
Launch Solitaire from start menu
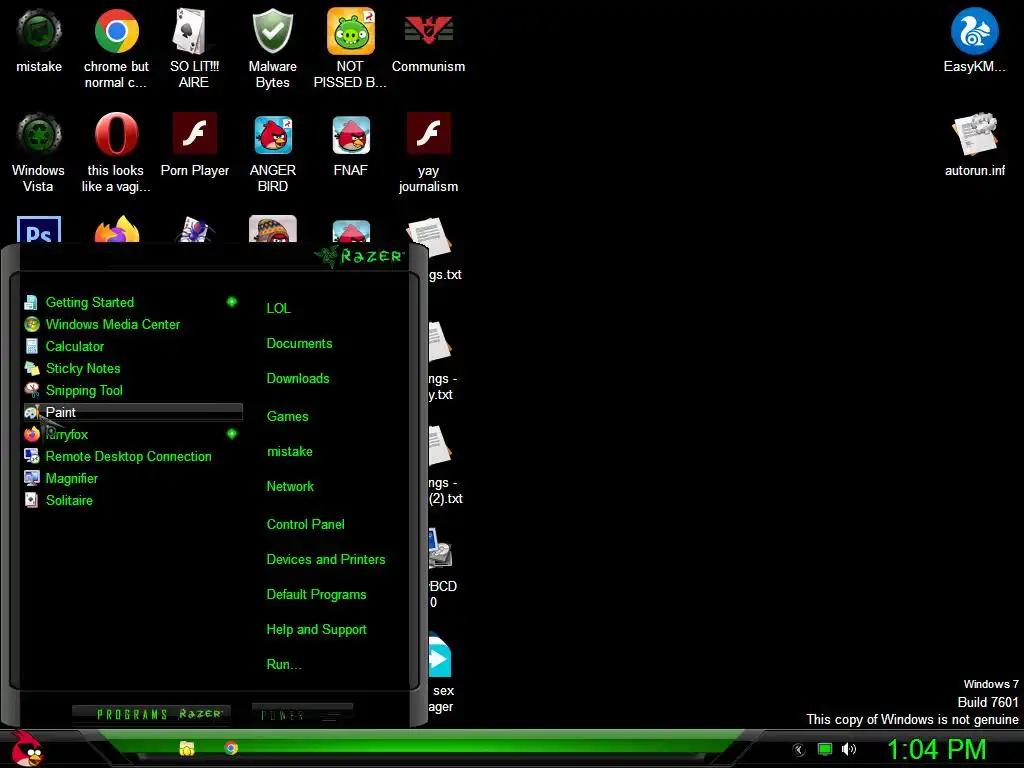(x=133, y=500)
